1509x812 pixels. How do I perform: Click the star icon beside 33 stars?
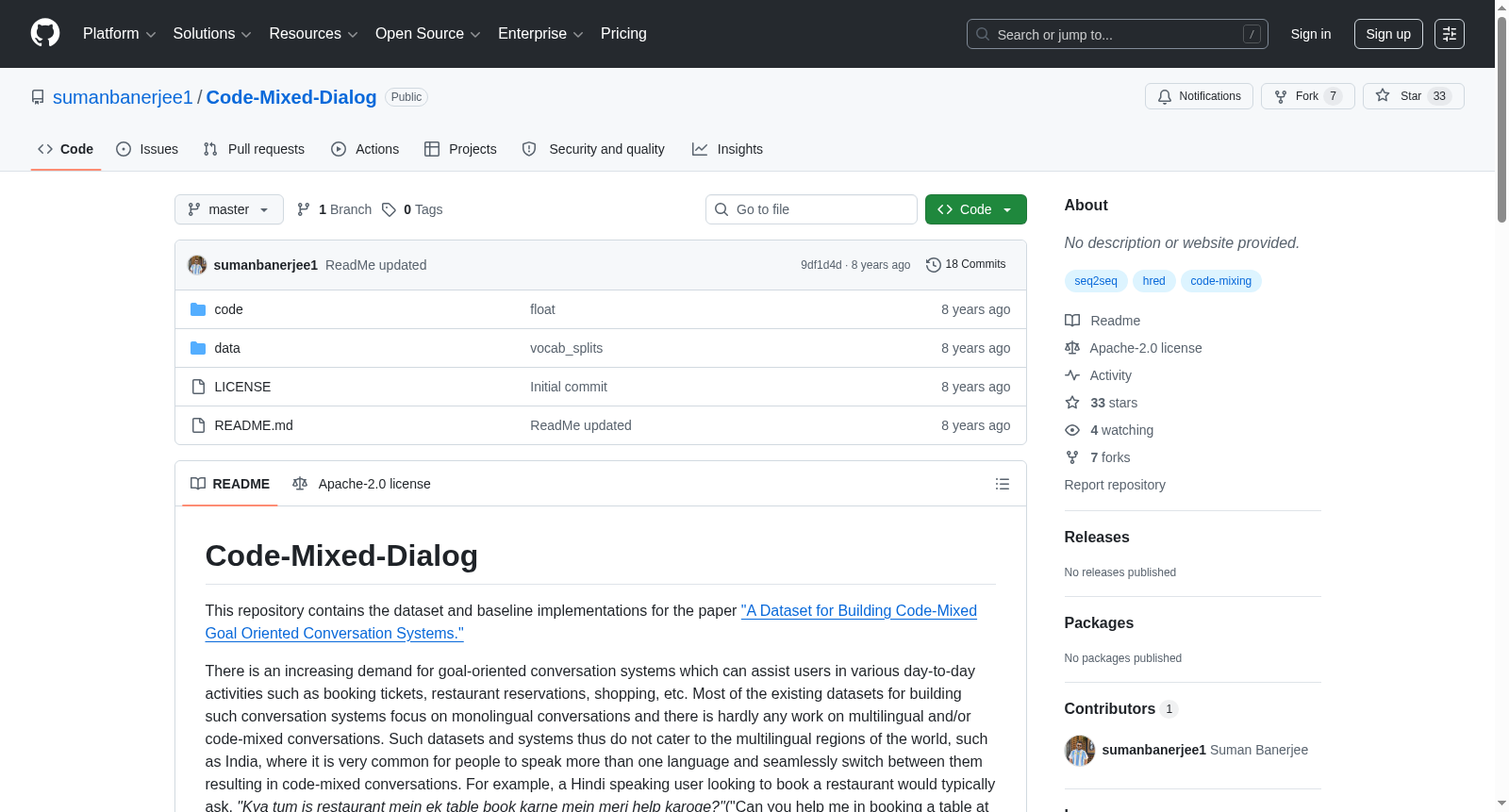click(x=1072, y=403)
